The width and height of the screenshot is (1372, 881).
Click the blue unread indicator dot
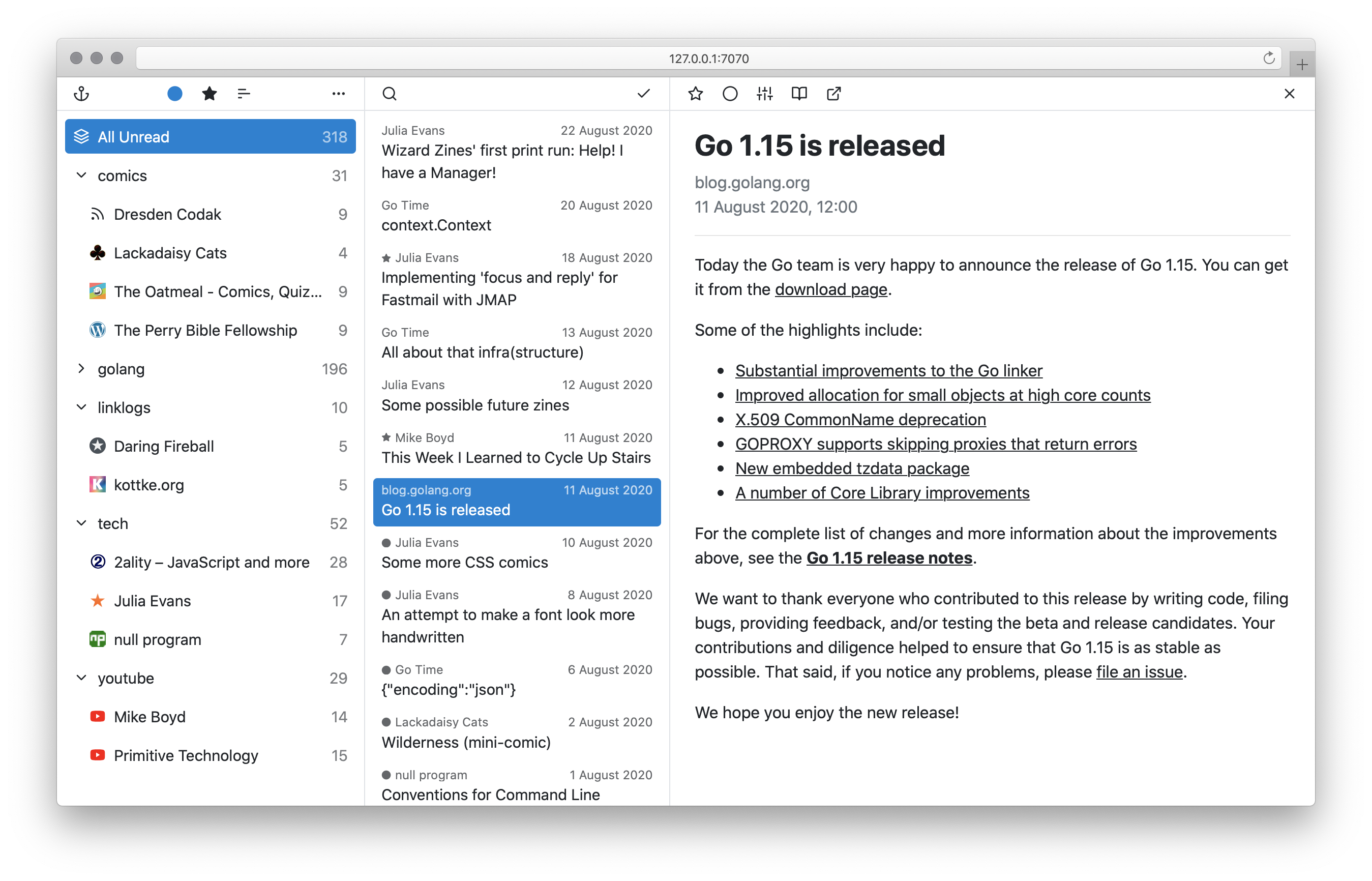click(175, 93)
